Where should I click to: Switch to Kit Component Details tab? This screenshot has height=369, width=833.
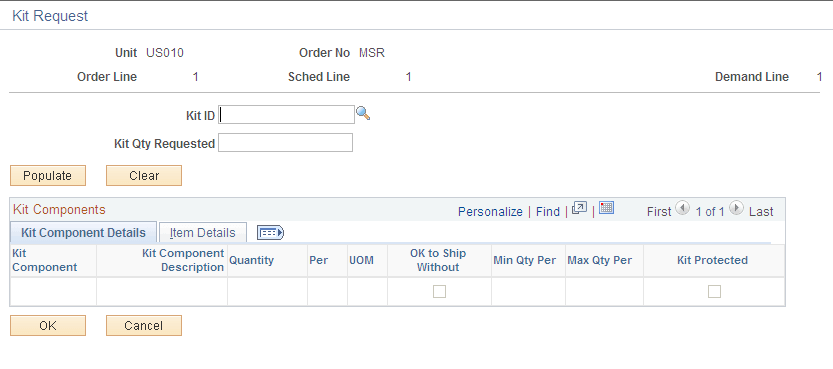click(83, 233)
